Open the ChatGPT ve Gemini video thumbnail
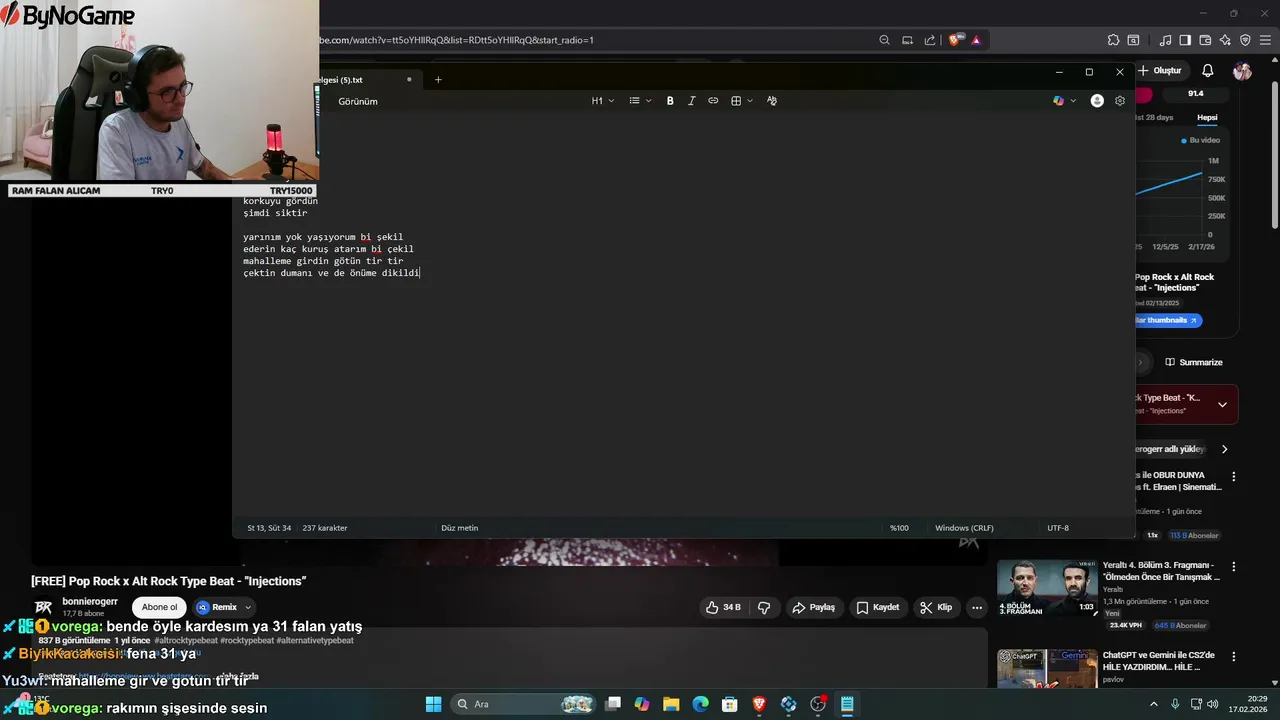Image resolution: width=1280 pixels, height=720 pixels. (1047, 669)
